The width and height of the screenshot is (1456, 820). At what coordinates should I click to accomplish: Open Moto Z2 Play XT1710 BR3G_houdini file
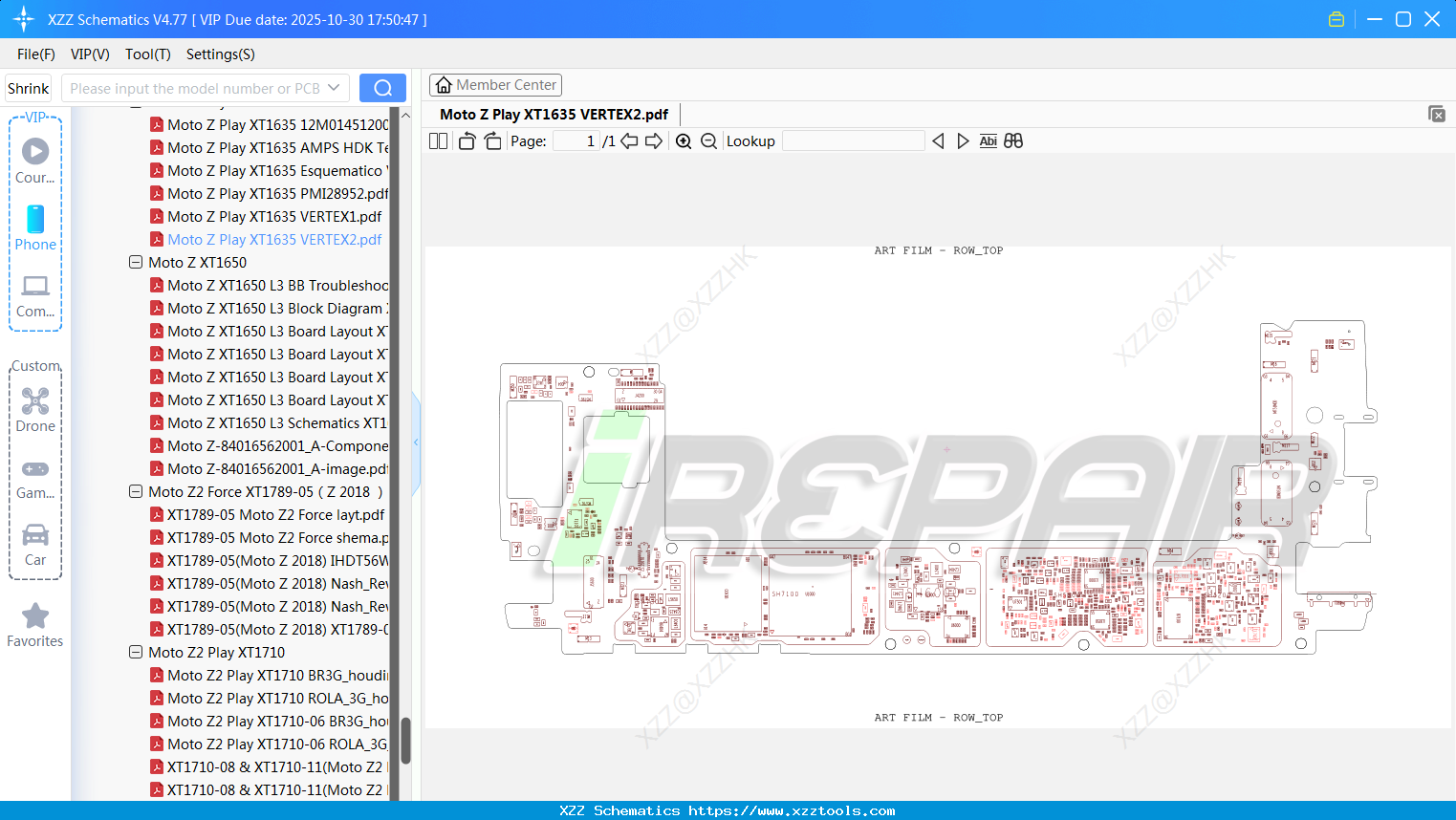(x=278, y=676)
